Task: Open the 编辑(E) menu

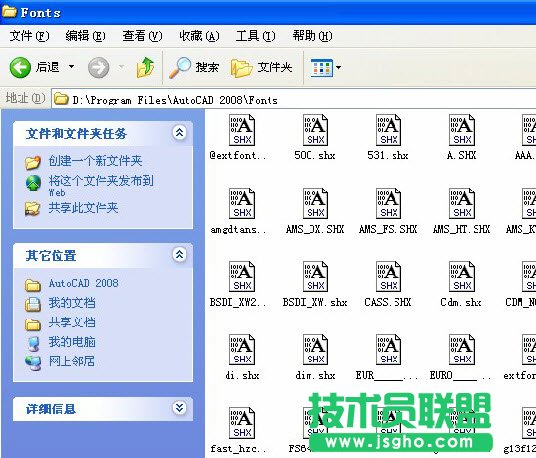Action: click(85, 36)
